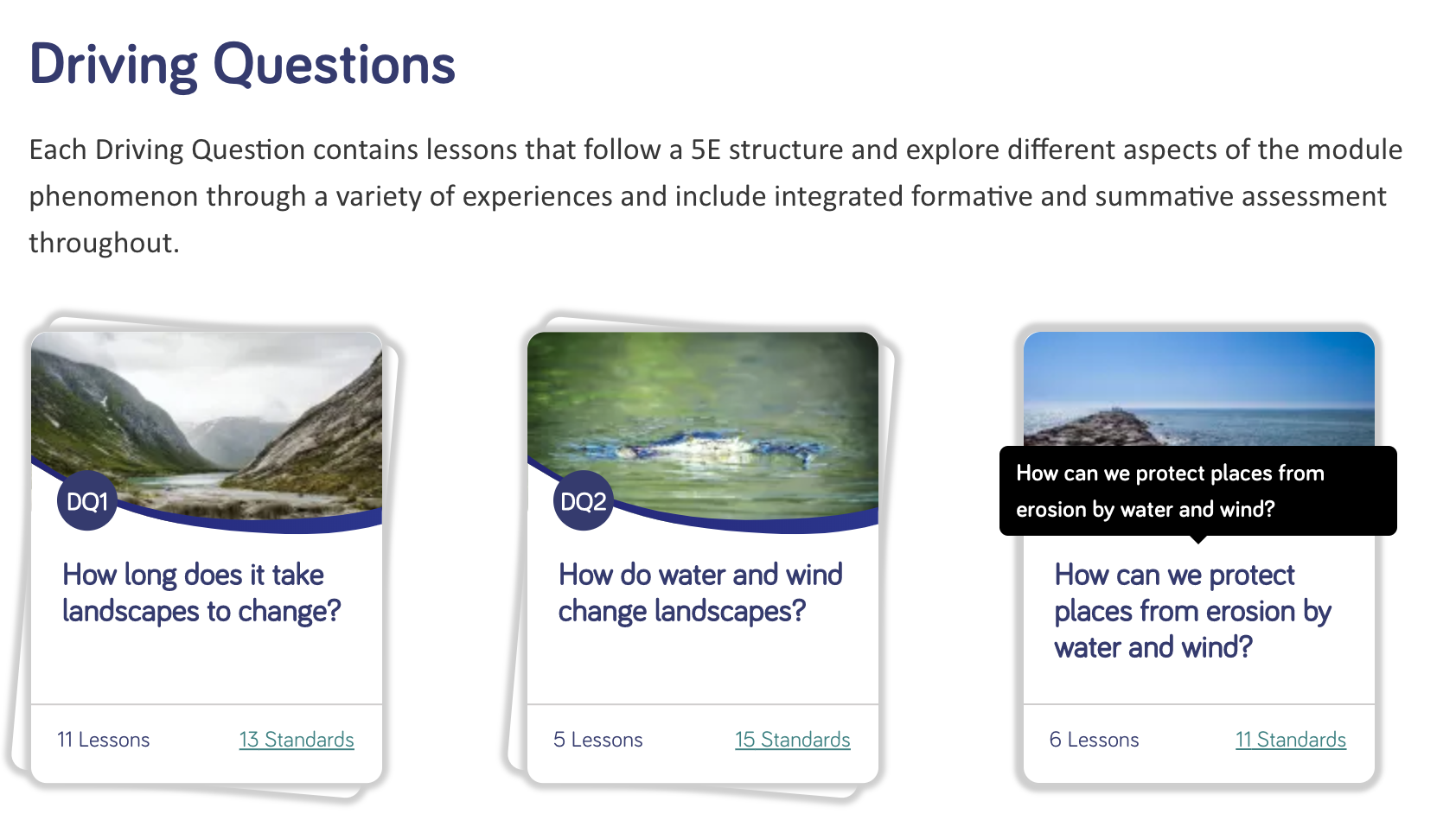Click the DQ1 circular badge
Viewport: 1456px width, 814px height.
click(x=86, y=501)
